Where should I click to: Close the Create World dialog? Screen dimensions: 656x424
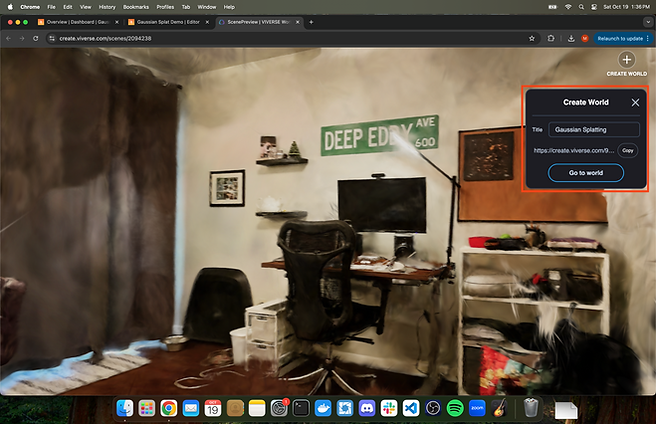point(635,102)
